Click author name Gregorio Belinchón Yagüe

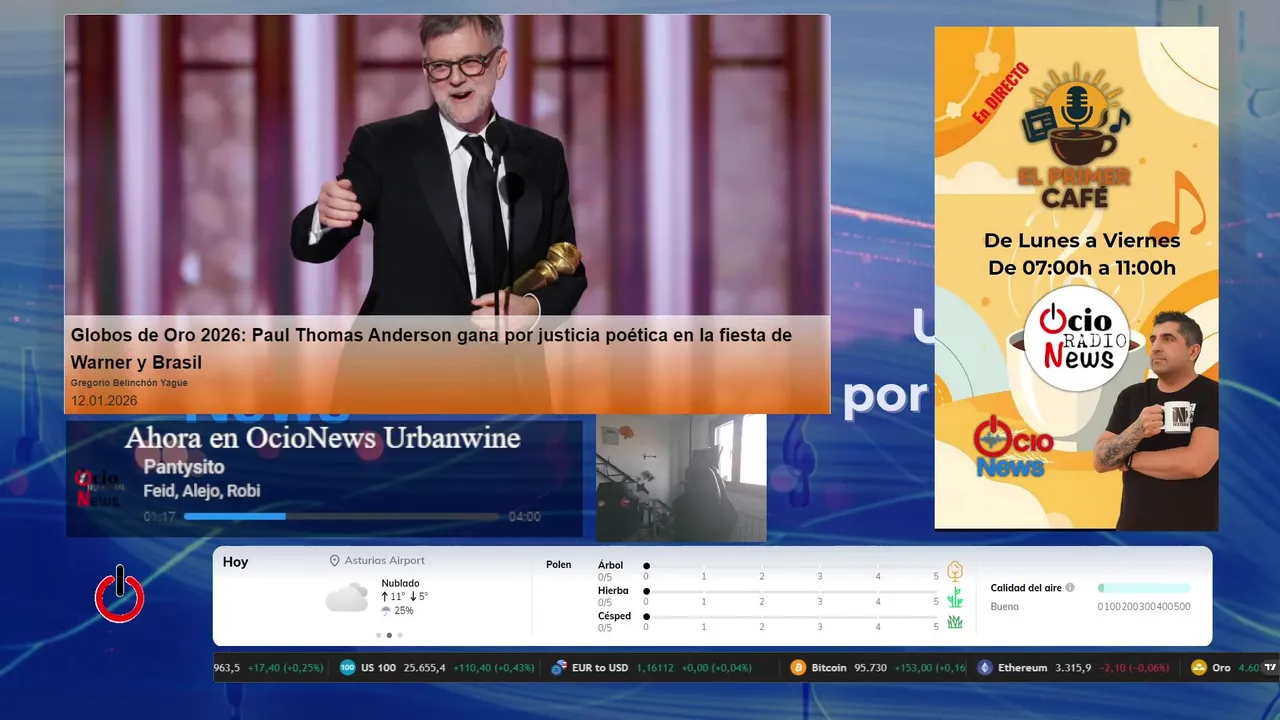click(129, 383)
